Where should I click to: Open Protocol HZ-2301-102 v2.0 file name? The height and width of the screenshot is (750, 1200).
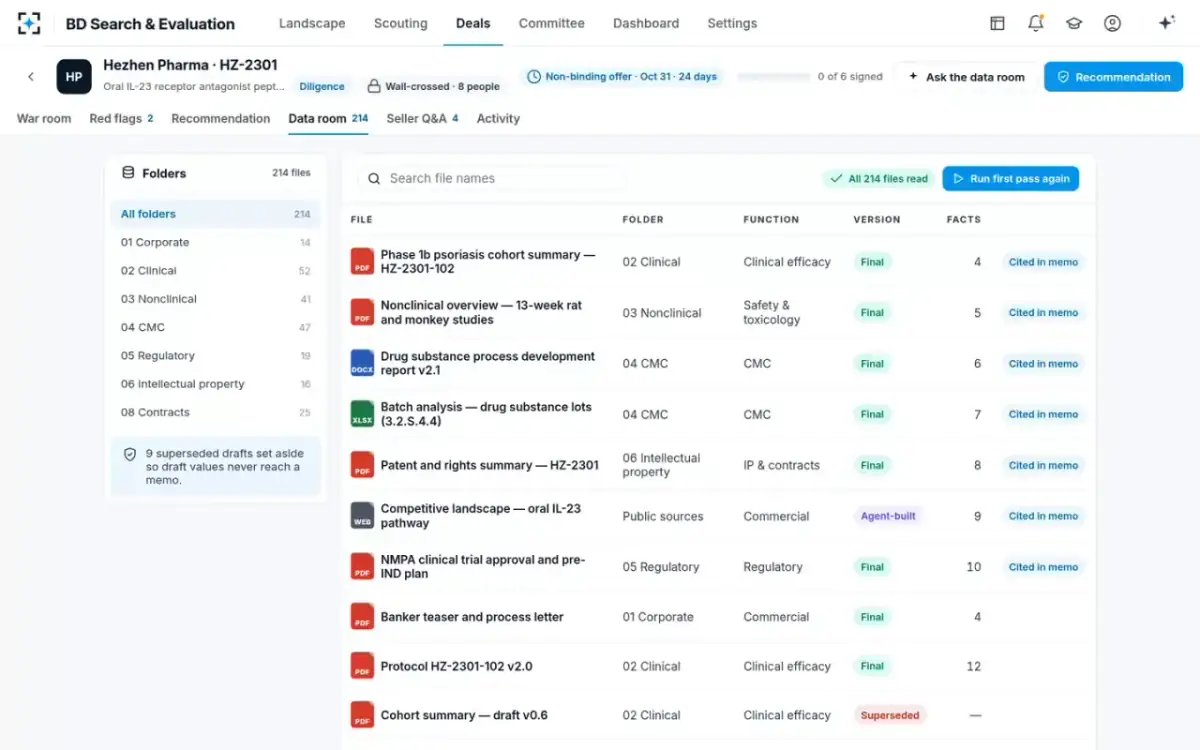click(456, 666)
